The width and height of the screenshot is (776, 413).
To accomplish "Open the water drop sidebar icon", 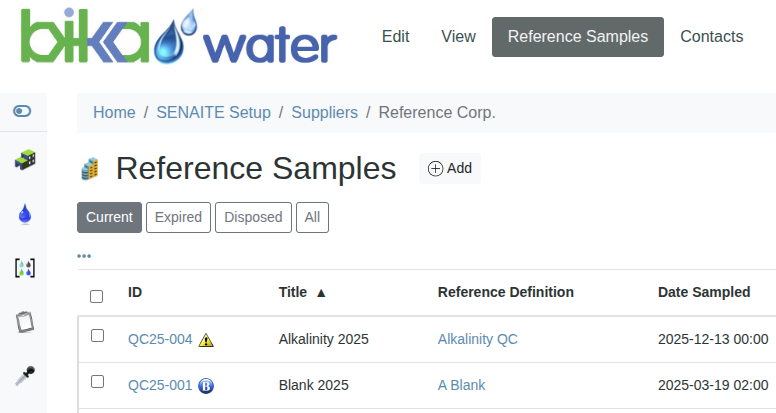I will [24, 213].
